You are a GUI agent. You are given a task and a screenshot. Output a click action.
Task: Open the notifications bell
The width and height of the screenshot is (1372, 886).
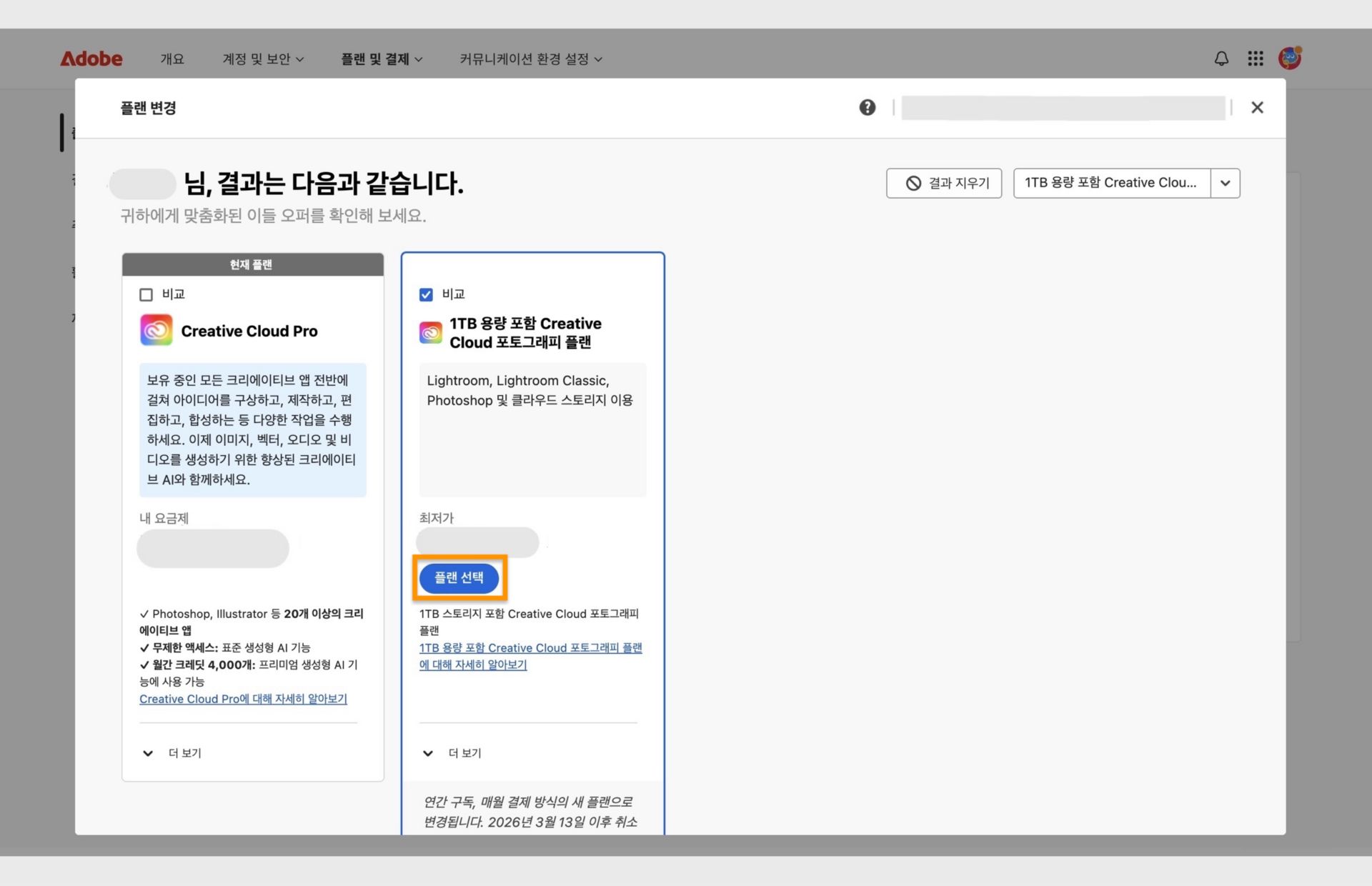(1221, 59)
